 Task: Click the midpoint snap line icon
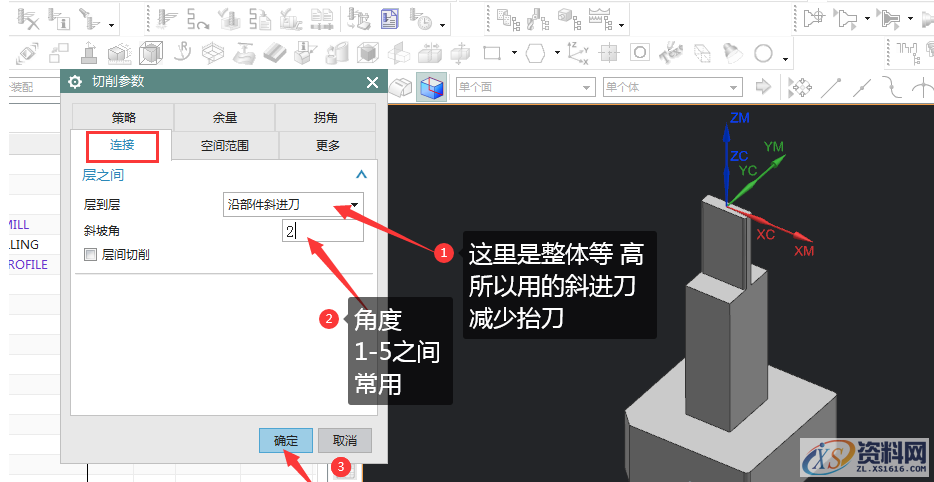pyautogui.click(x=861, y=88)
